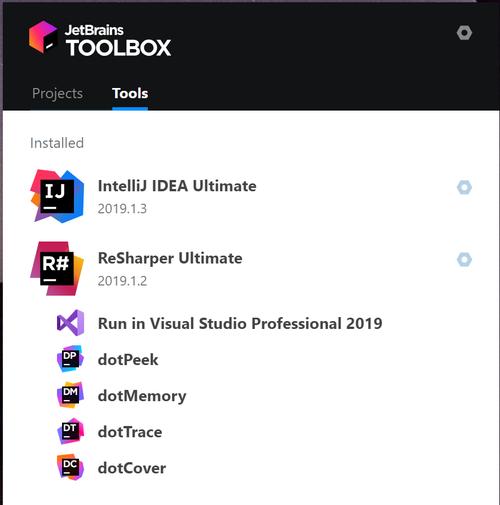Open ReSharper Ultimate settings hexagon
This screenshot has height=505, width=500.
pos(464,260)
